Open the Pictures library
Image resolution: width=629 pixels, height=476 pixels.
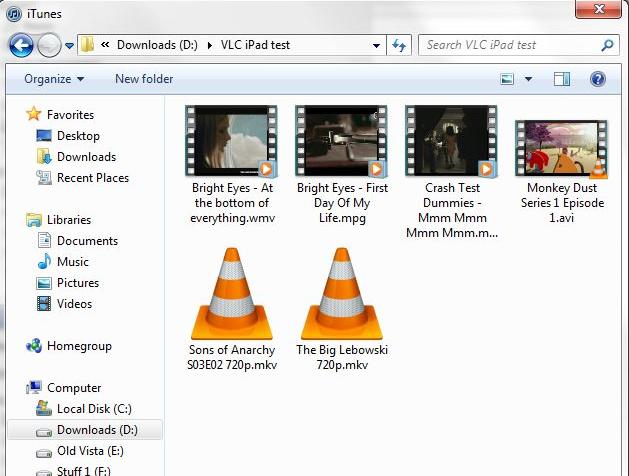click(x=78, y=283)
